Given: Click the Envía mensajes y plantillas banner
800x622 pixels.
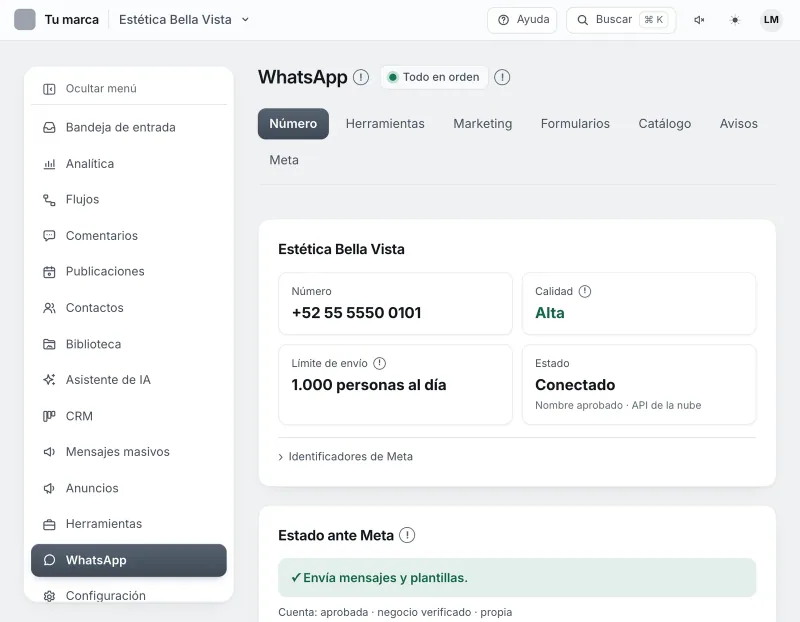Looking at the screenshot, I should coord(516,578).
